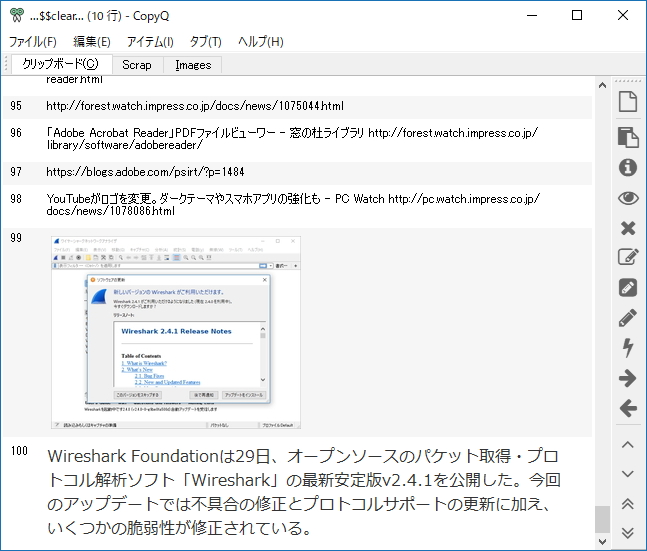Select item 95, the forest.watch news URL
The image size is (647, 551).
[x=296, y=106]
